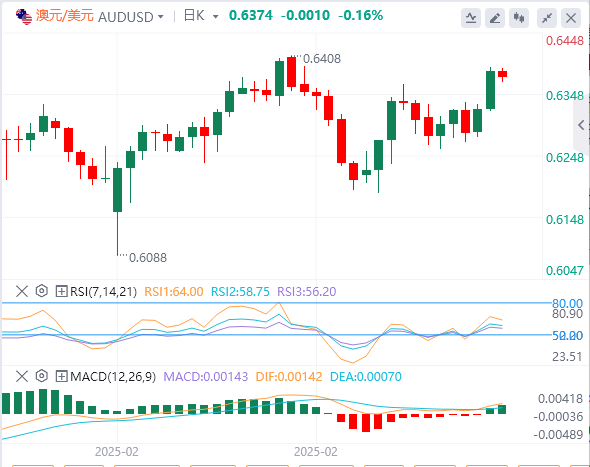590x467 pixels.
Task: Click the low label 0.6088
Action: (x=148, y=258)
